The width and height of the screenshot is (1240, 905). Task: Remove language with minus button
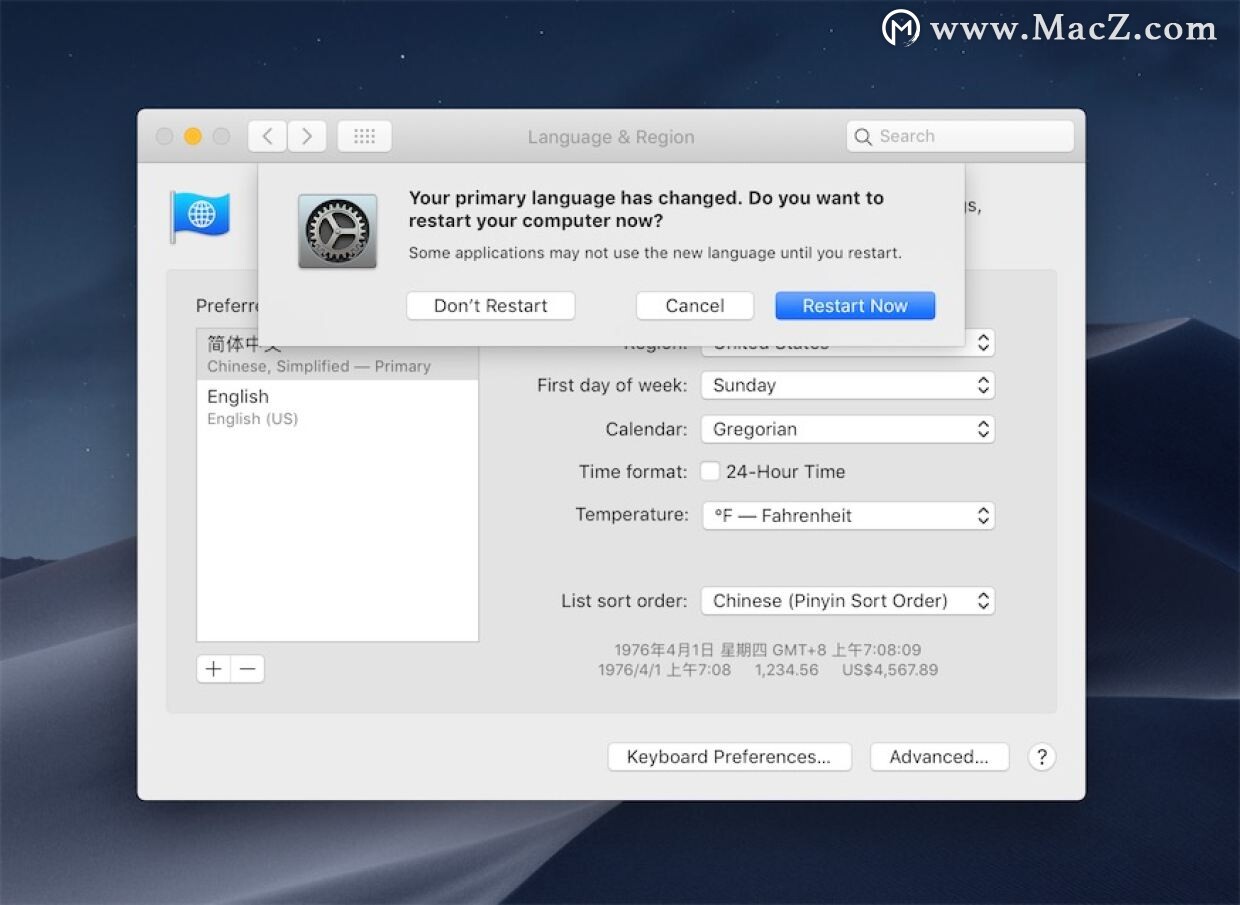point(248,669)
